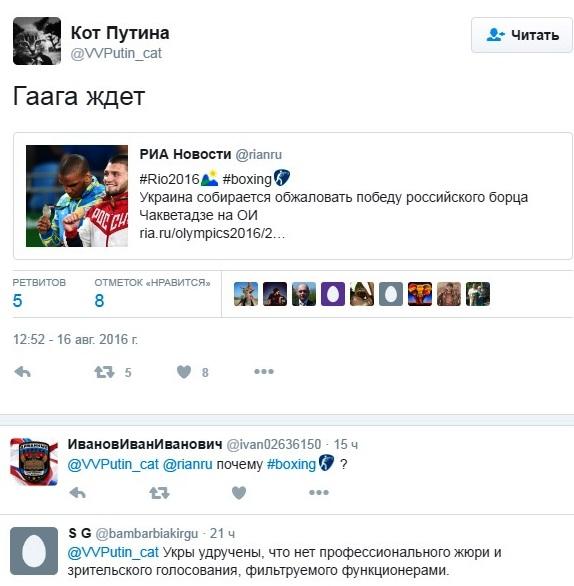Reply to the main Кот Путина tweet
Viewport: 574px width, 586px height.
[x=22, y=372]
